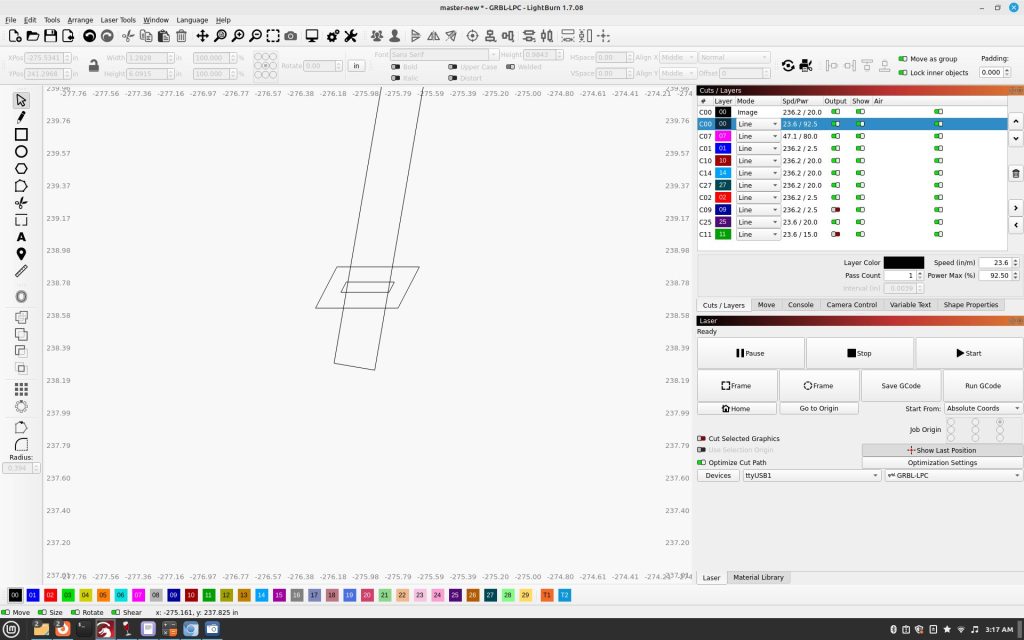Open the camera capture toolbar icon

tap(290, 36)
